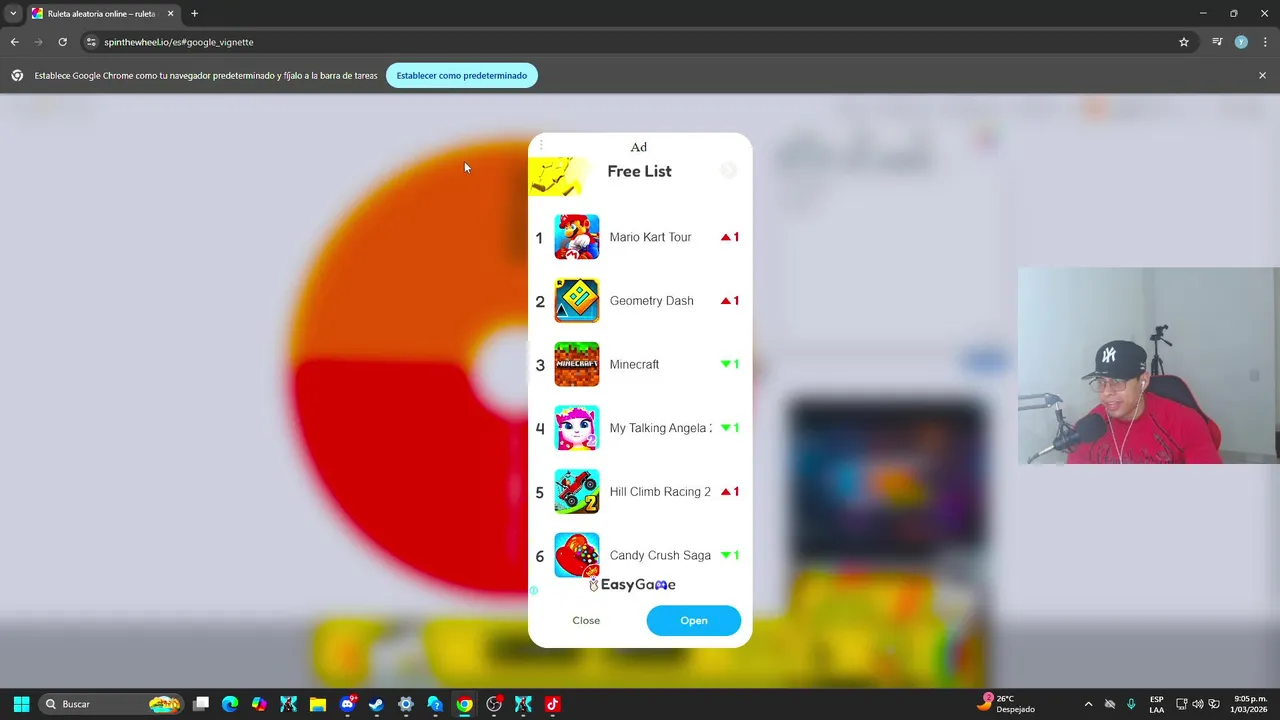Close the Ruleta aleatoria online tab

170,13
